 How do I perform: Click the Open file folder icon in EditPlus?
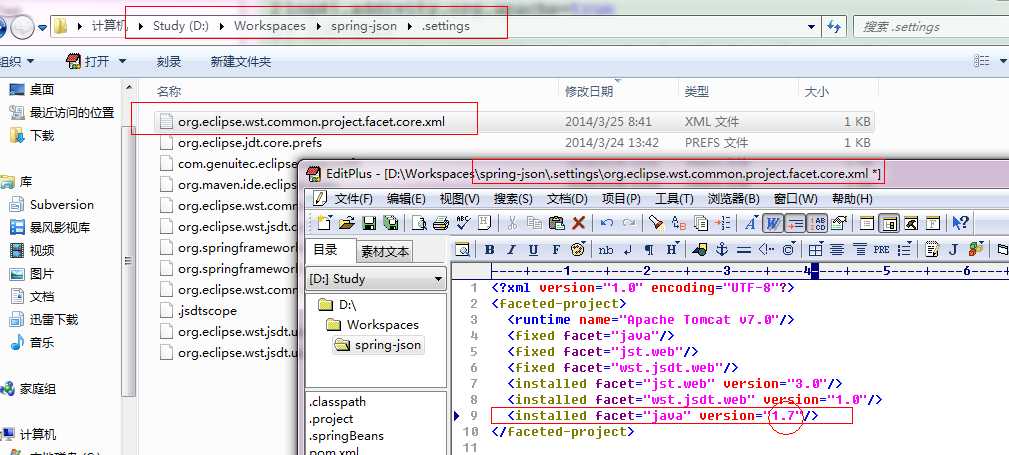click(347, 223)
